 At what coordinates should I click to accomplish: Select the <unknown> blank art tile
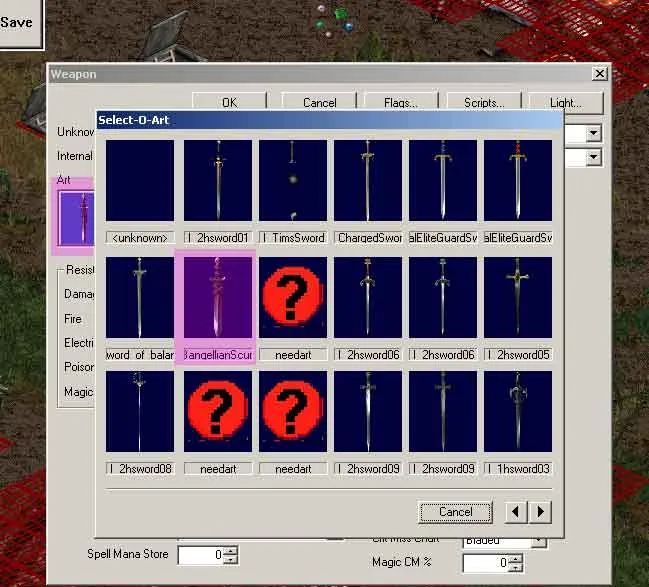140,180
